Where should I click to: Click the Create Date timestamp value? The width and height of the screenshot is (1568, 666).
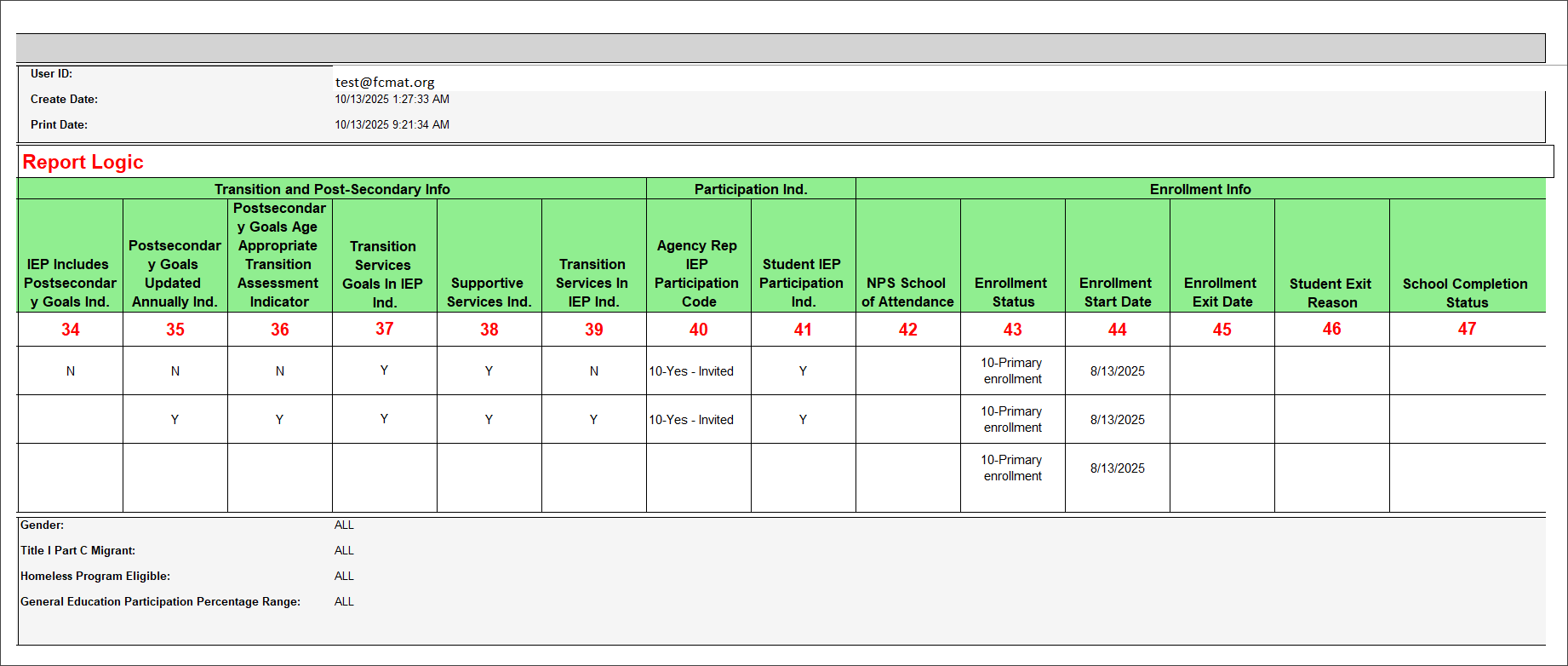point(392,99)
